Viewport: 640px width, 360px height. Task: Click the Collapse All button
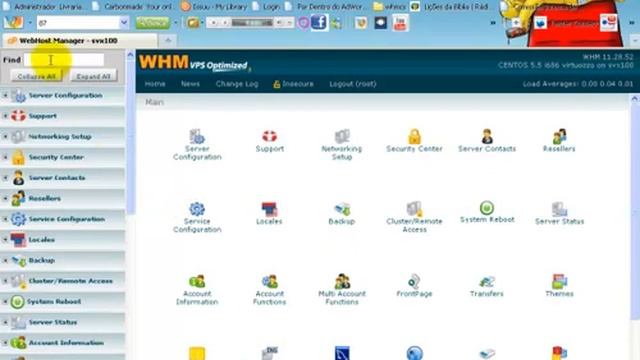pos(36,76)
